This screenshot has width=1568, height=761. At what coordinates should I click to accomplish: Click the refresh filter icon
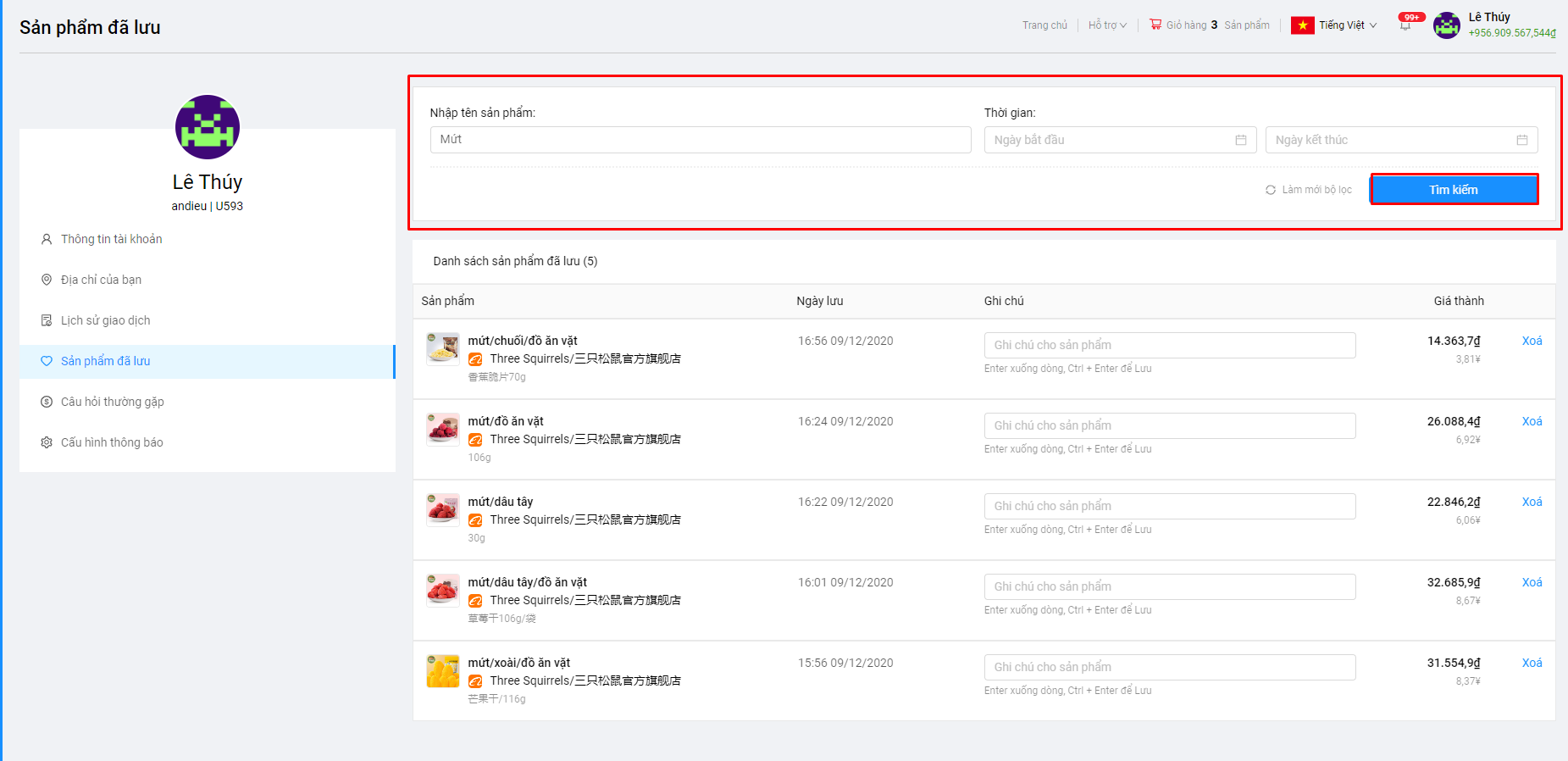pos(1271,190)
